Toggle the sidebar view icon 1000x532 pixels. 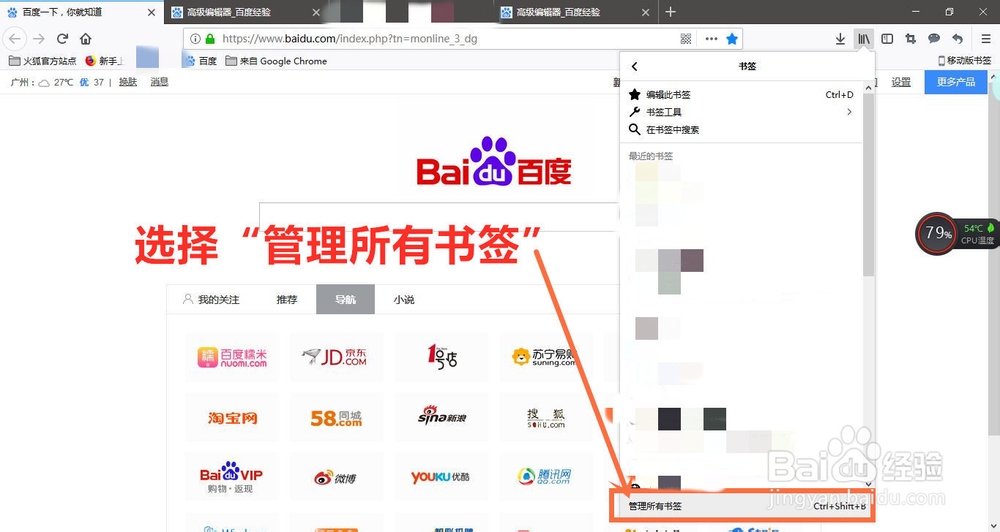[x=887, y=39]
